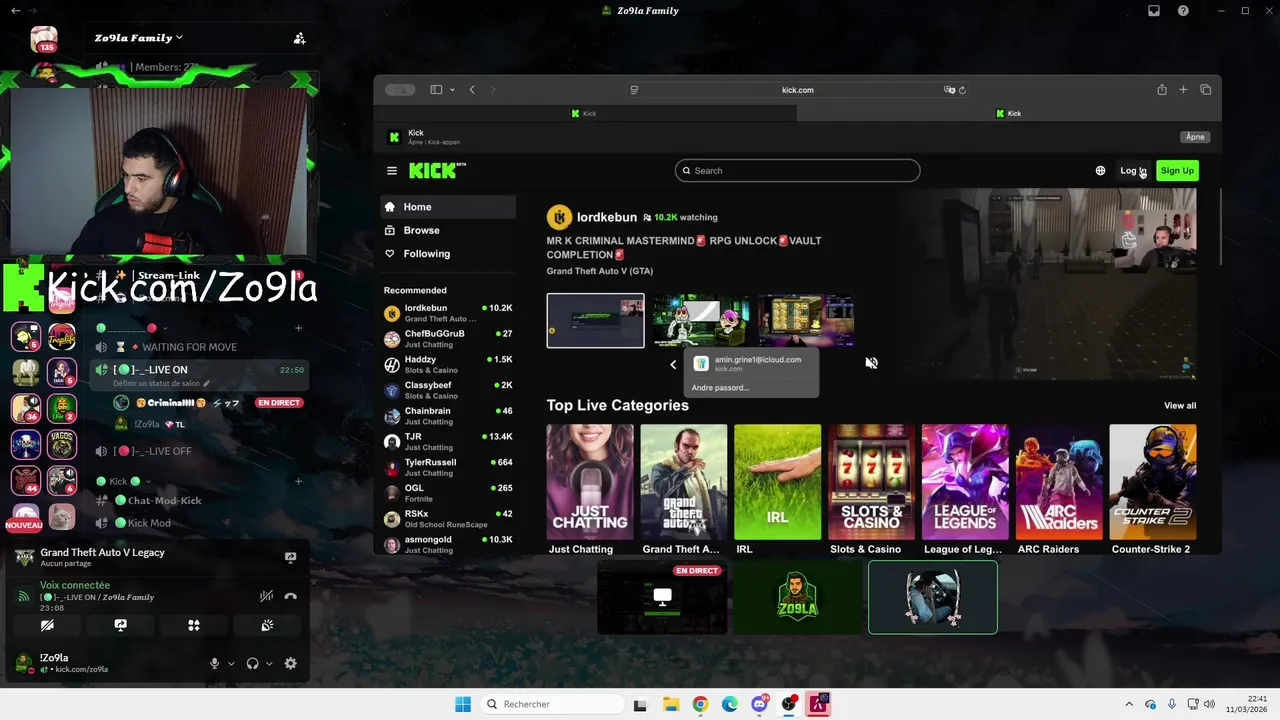Viewport: 1280px width, 720px height.
Task: Click the Safari share icon
Action: [1162, 90]
